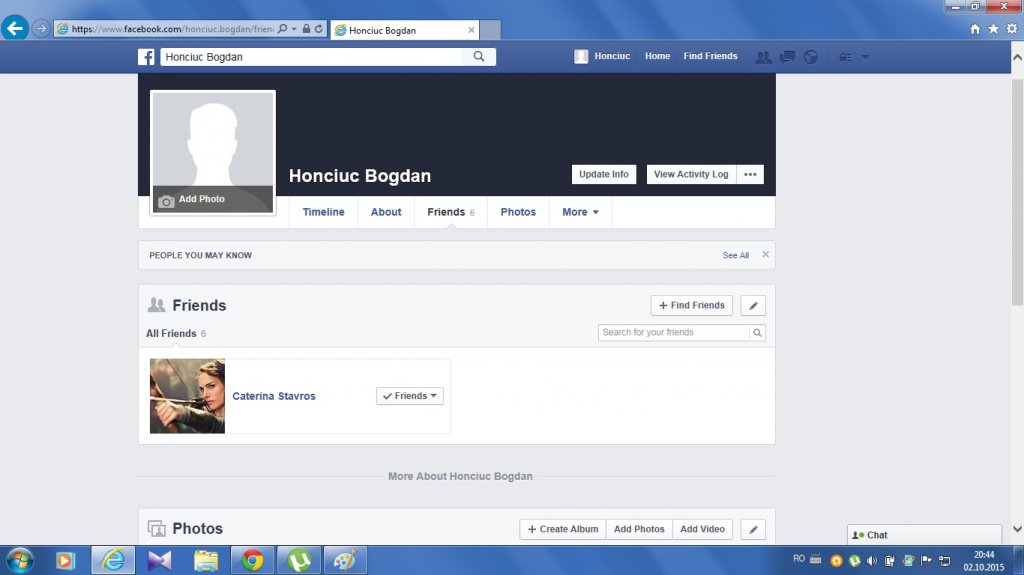The height and width of the screenshot is (575, 1024).
Task: Switch to the Timeline tab
Action: click(323, 212)
